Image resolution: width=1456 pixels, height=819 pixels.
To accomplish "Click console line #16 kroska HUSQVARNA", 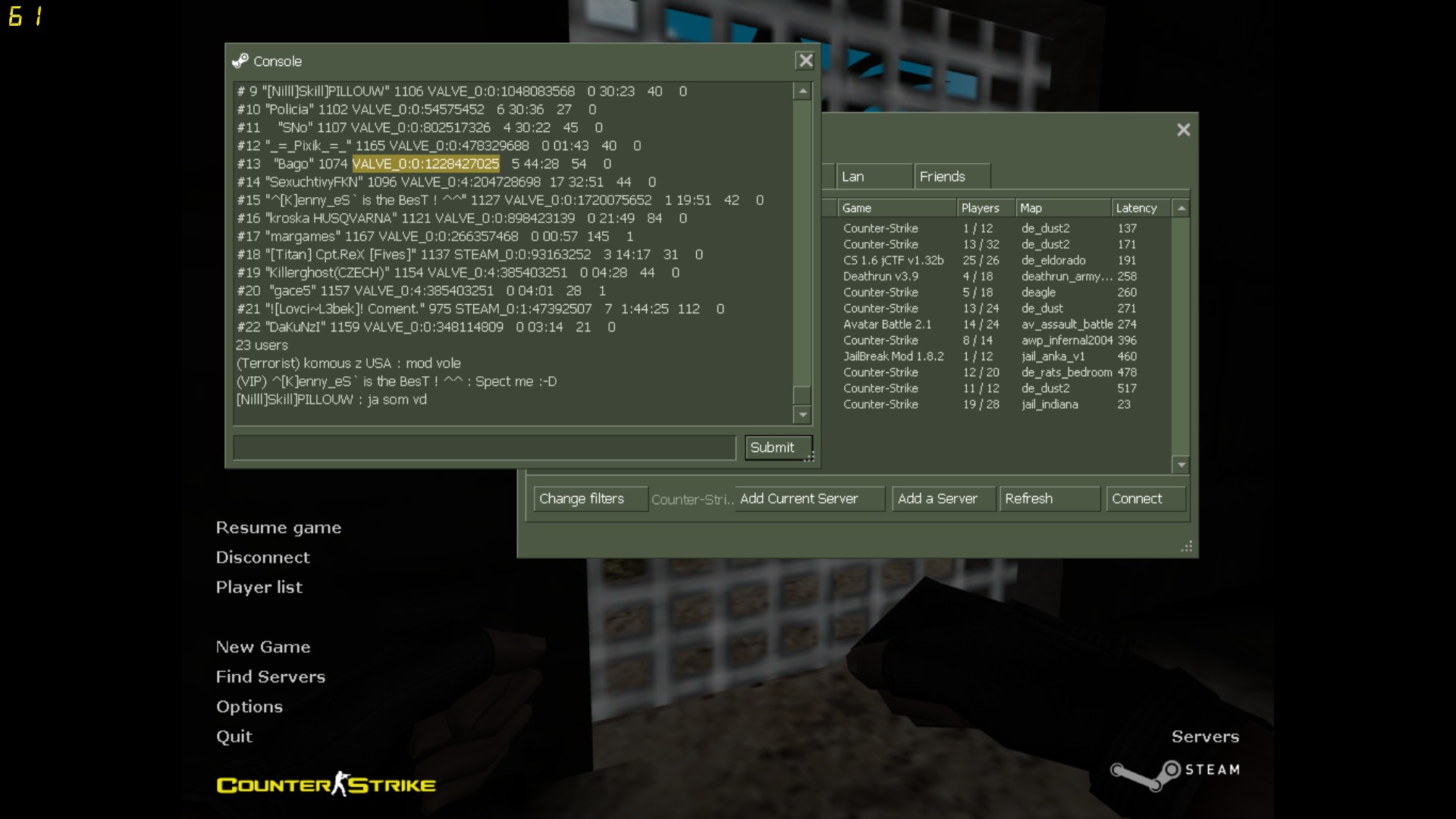I will [x=461, y=218].
